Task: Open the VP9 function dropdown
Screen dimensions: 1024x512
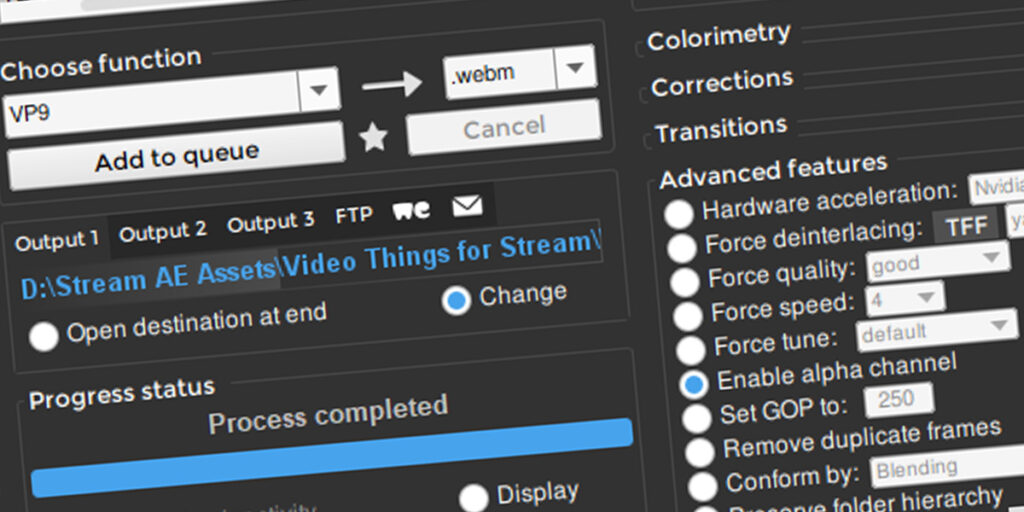Action: (319, 91)
